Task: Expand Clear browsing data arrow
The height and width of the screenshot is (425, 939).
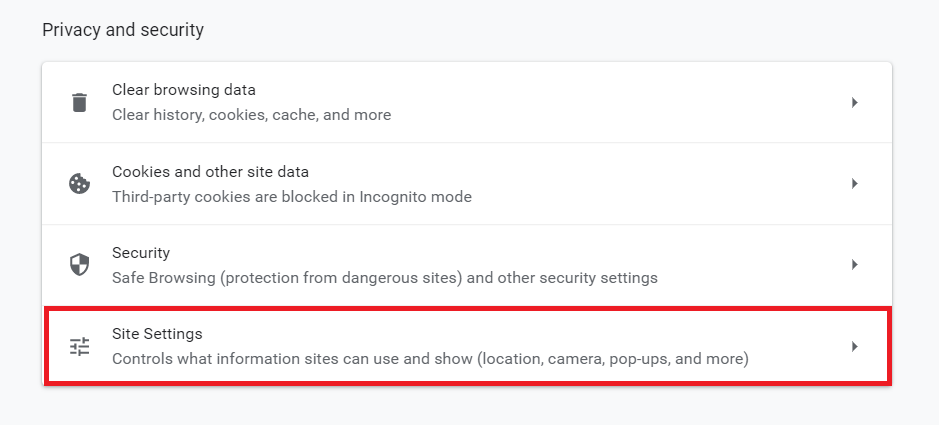Action: [854, 102]
